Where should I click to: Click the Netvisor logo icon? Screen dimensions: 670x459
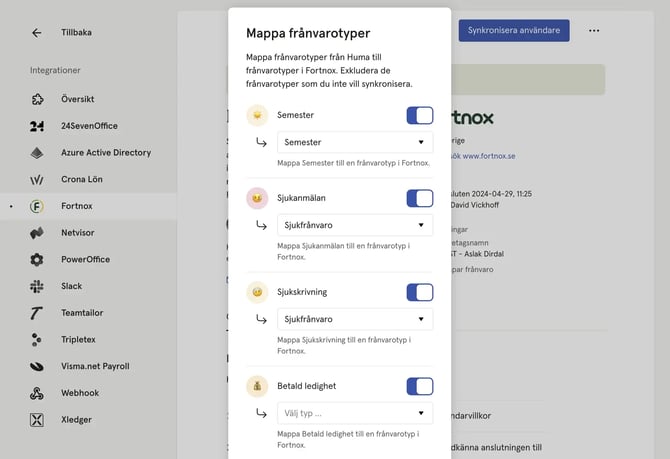[x=37, y=233]
